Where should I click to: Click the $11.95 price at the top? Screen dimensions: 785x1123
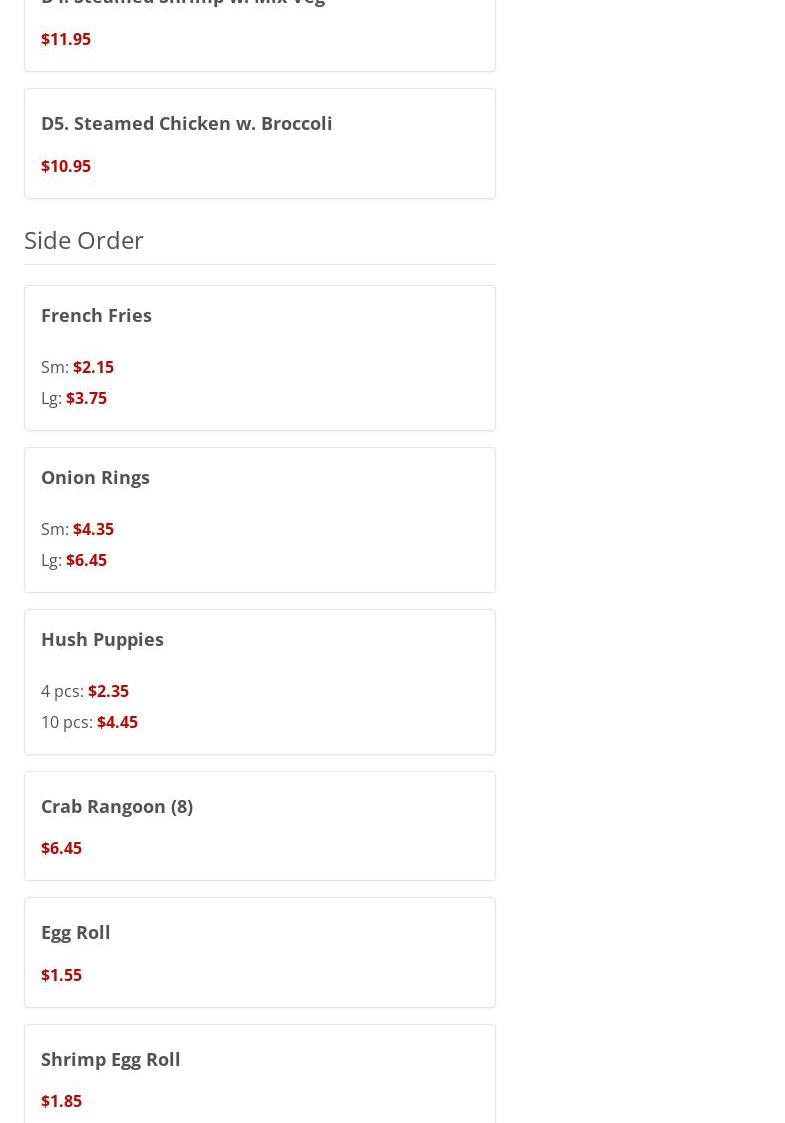(66, 39)
